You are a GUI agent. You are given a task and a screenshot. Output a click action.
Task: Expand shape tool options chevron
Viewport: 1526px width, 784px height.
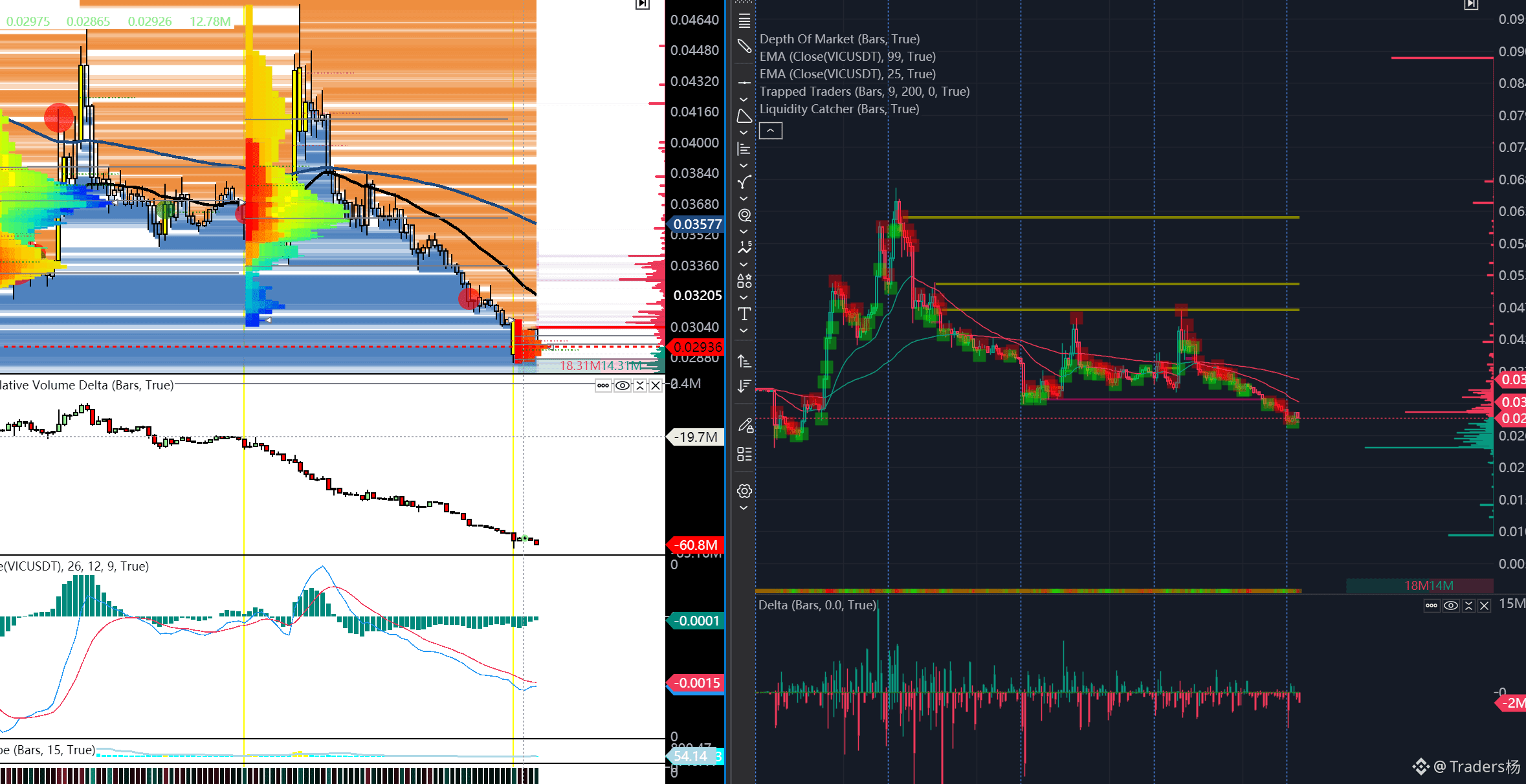coord(744,133)
